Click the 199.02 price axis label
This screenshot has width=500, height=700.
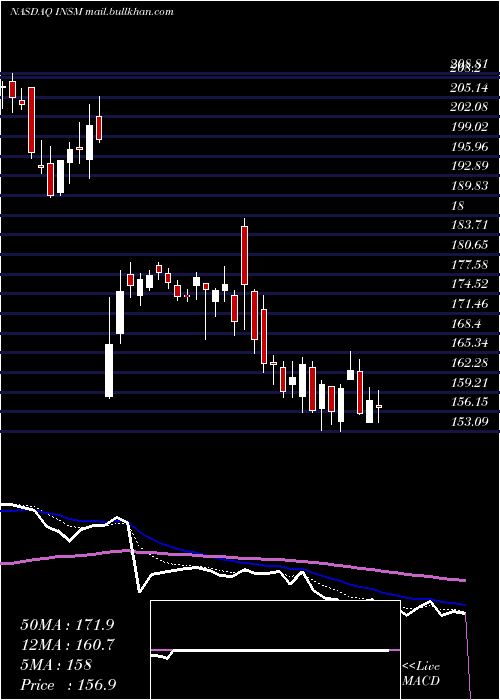click(x=469, y=127)
